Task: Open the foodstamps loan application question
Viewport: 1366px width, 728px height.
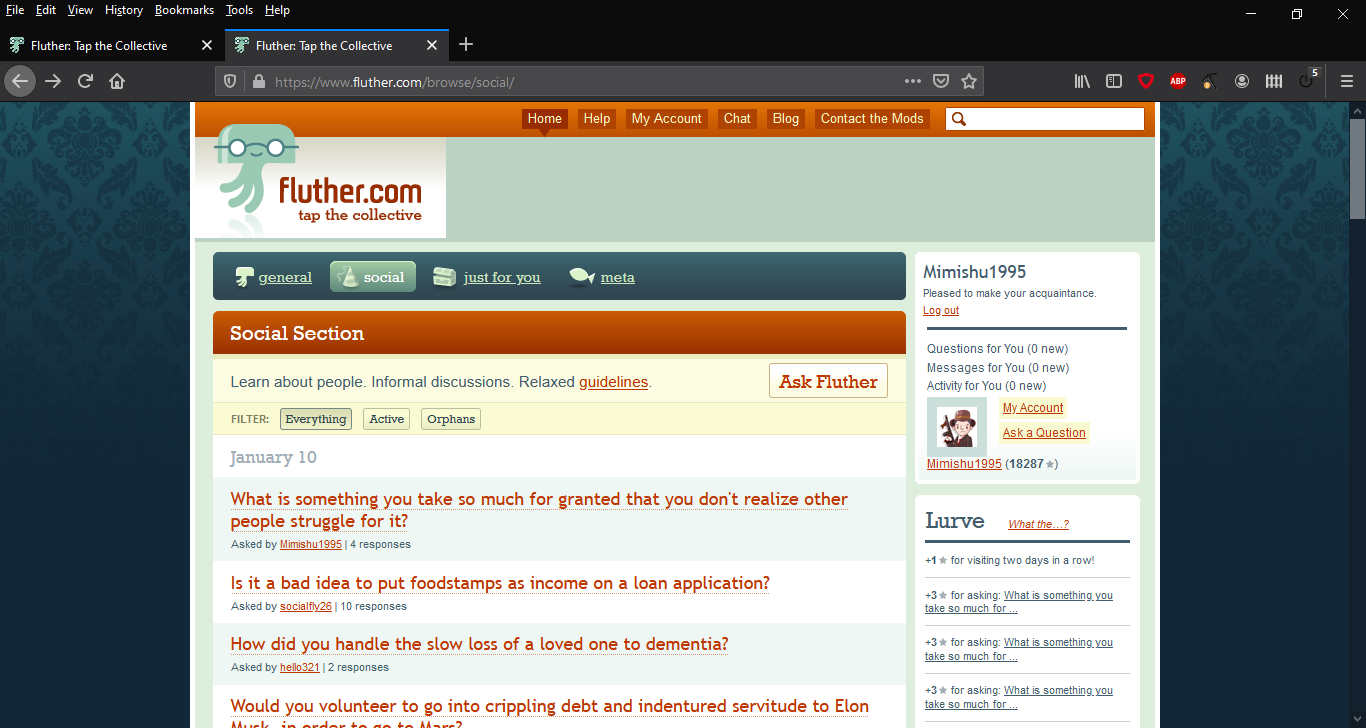Action: pyautogui.click(x=500, y=583)
